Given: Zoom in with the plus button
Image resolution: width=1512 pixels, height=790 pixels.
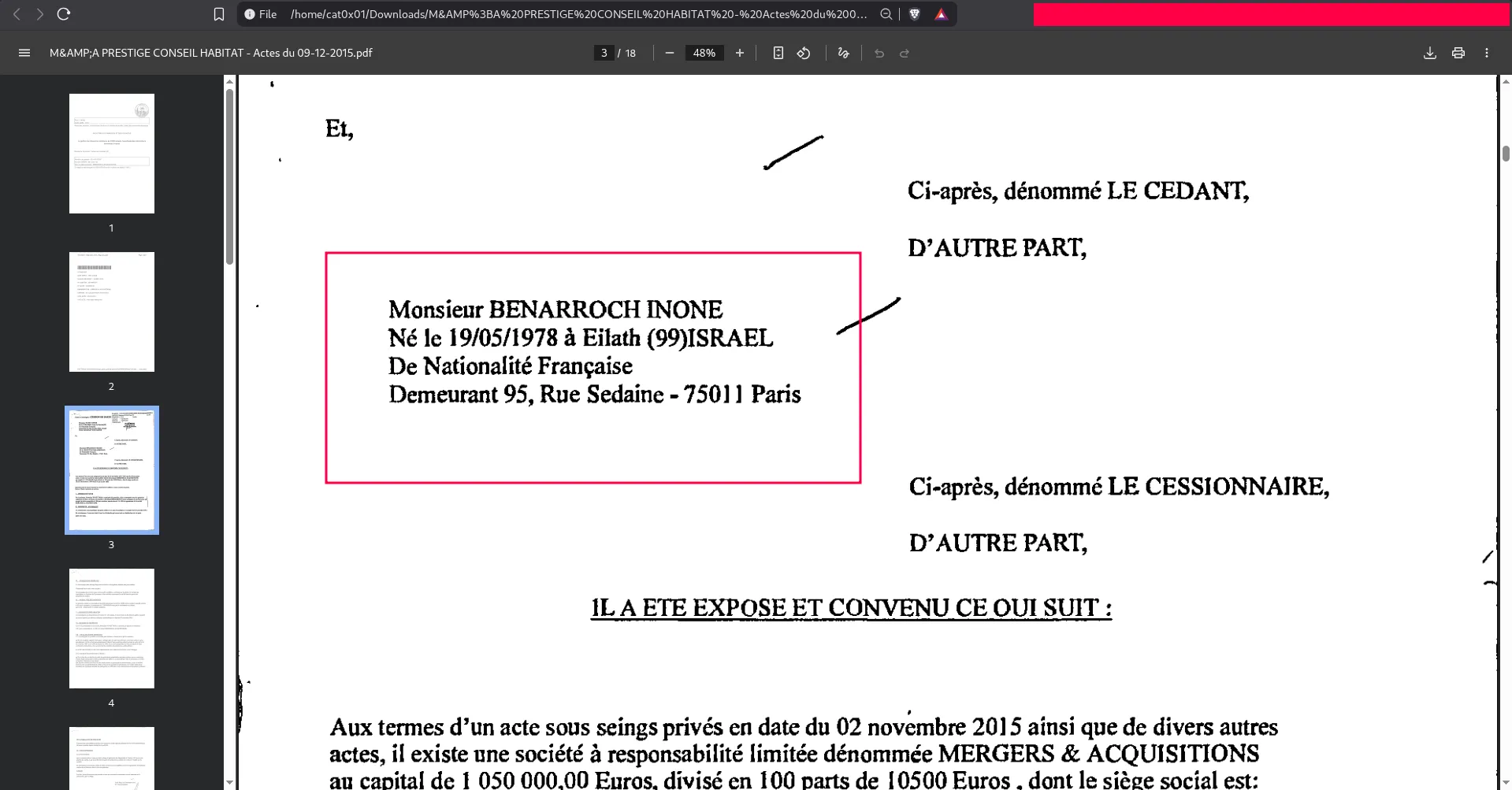Looking at the screenshot, I should pos(739,53).
